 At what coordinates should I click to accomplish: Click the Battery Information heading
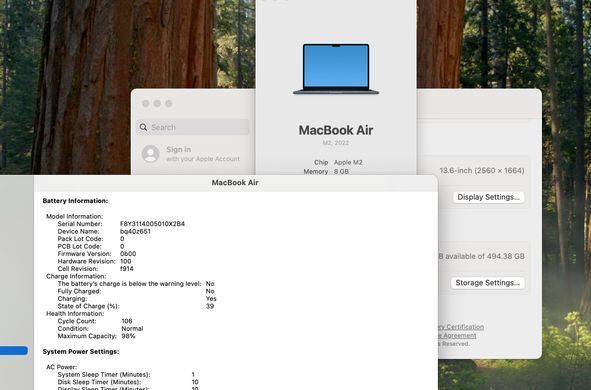click(75, 201)
